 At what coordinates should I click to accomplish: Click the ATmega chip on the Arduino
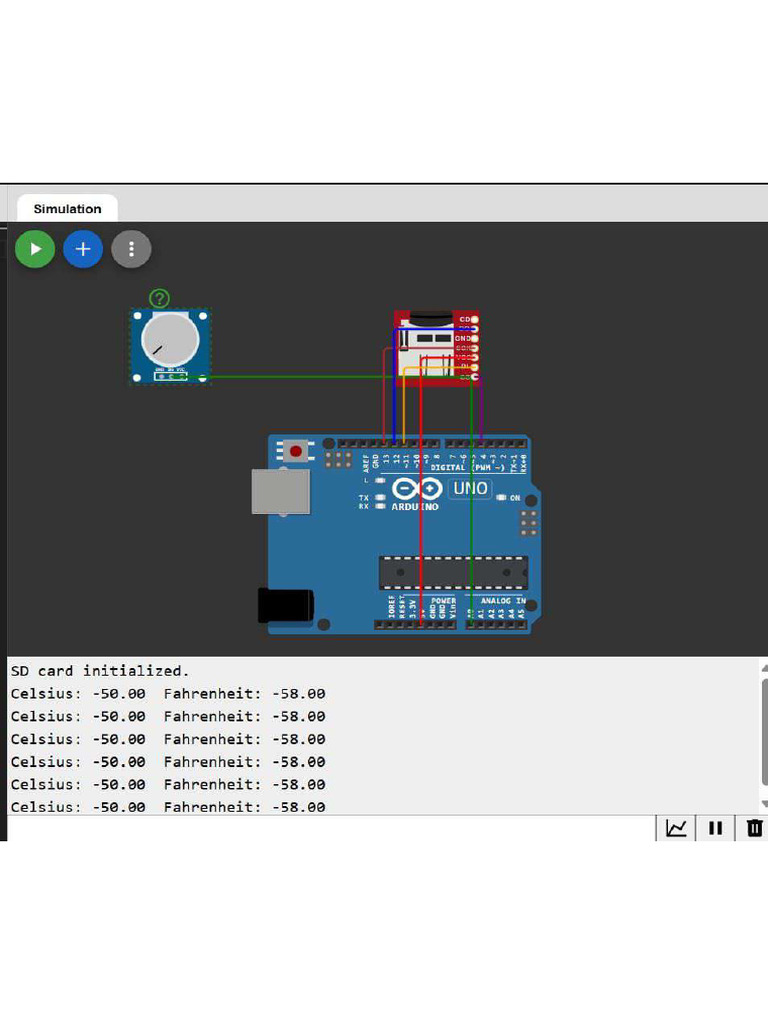(x=454, y=573)
